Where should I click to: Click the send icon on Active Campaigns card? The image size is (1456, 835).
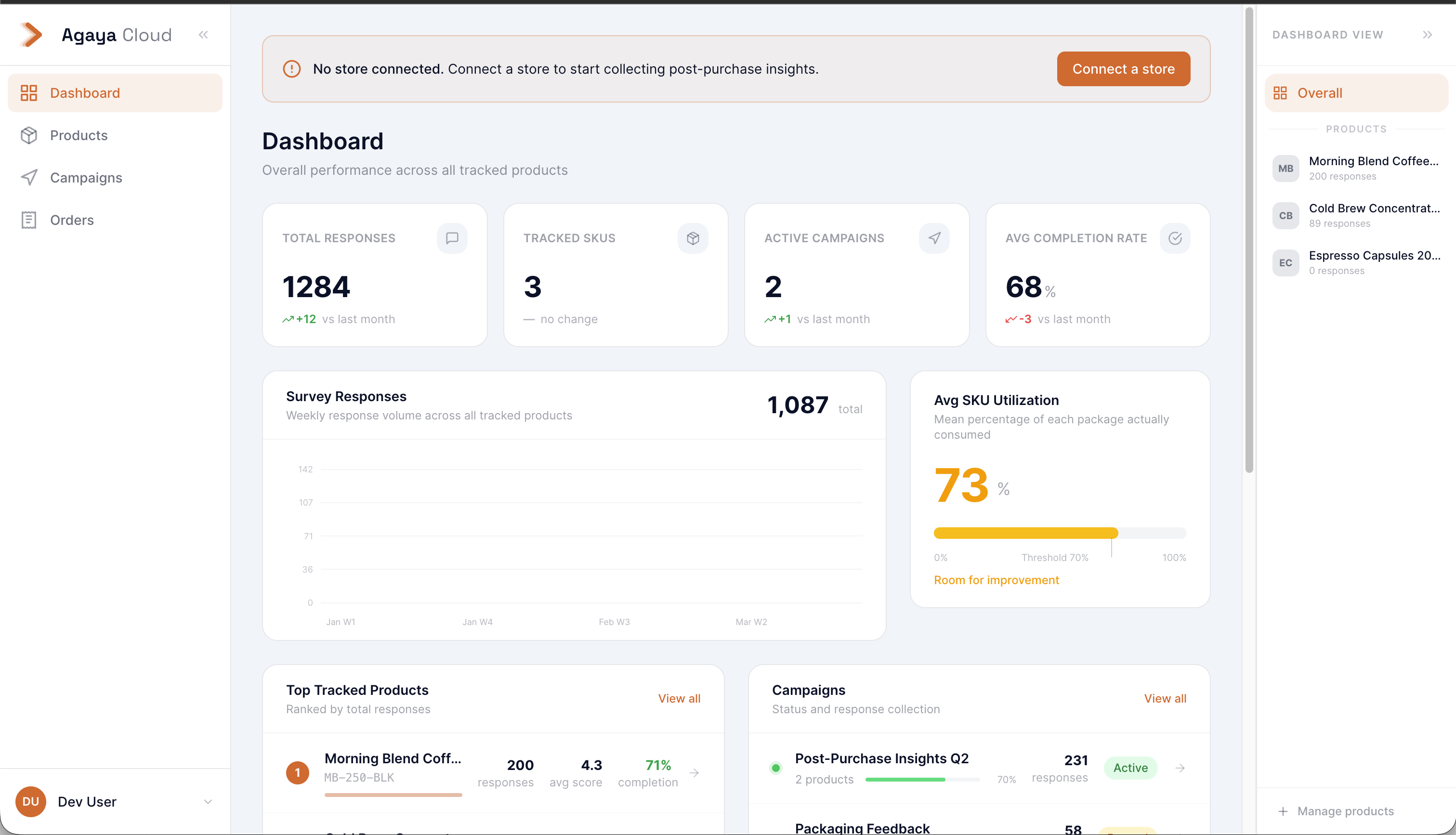pos(934,238)
